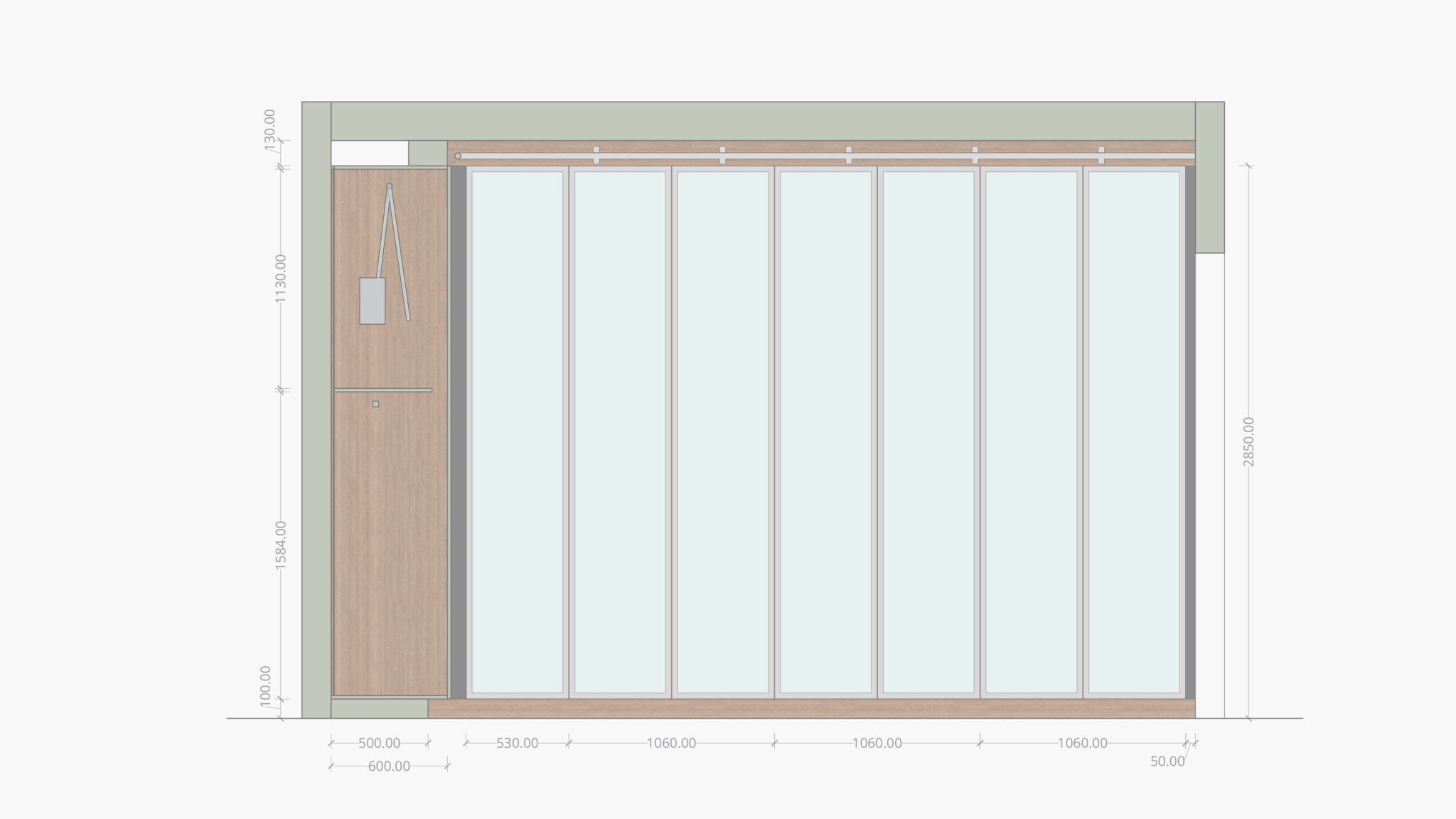Click the 2850.00 height dimension label
The width and height of the screenshot is (1456, 819).
coord(1248,441)
